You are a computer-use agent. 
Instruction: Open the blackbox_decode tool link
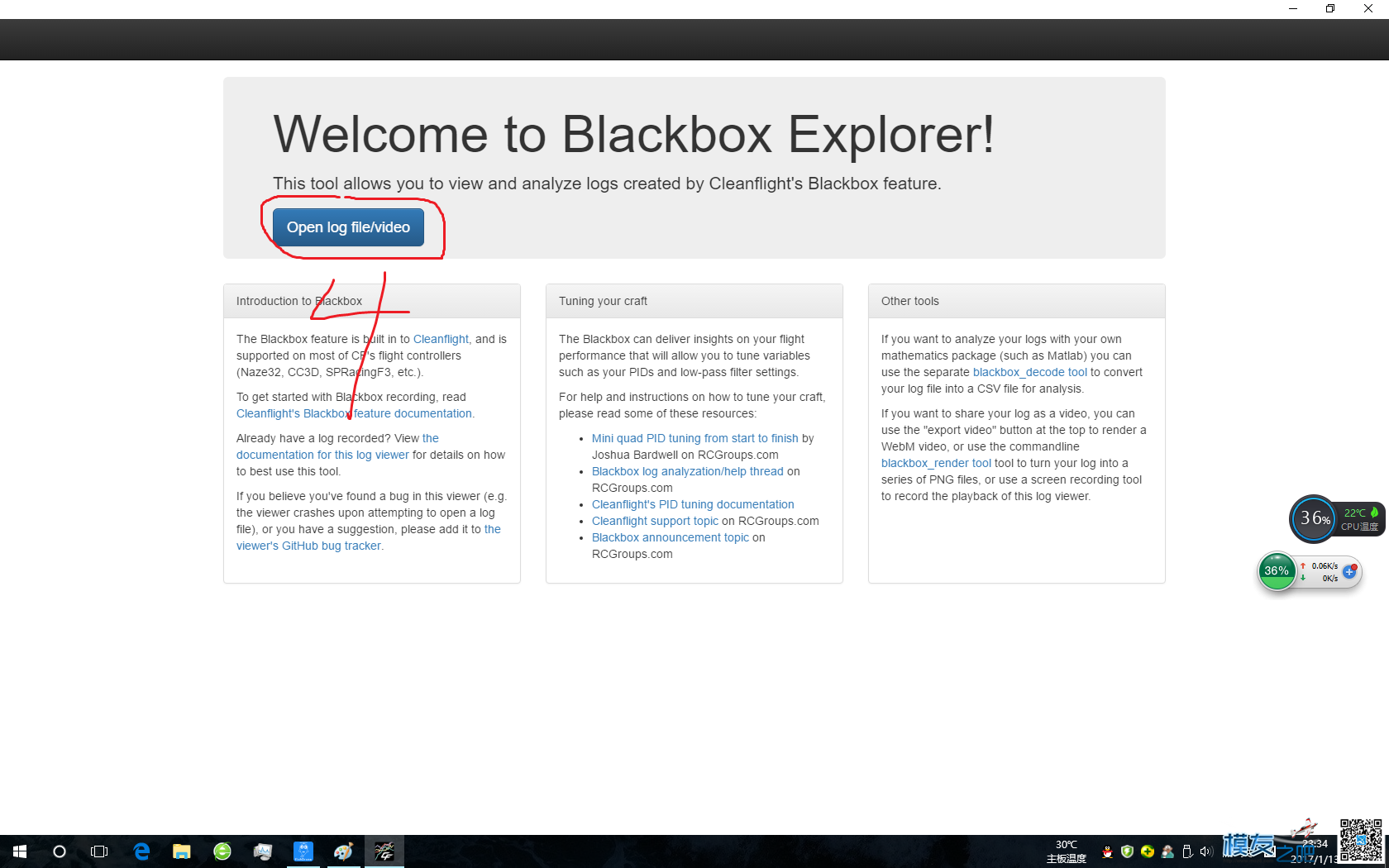tap(1030, 372)
